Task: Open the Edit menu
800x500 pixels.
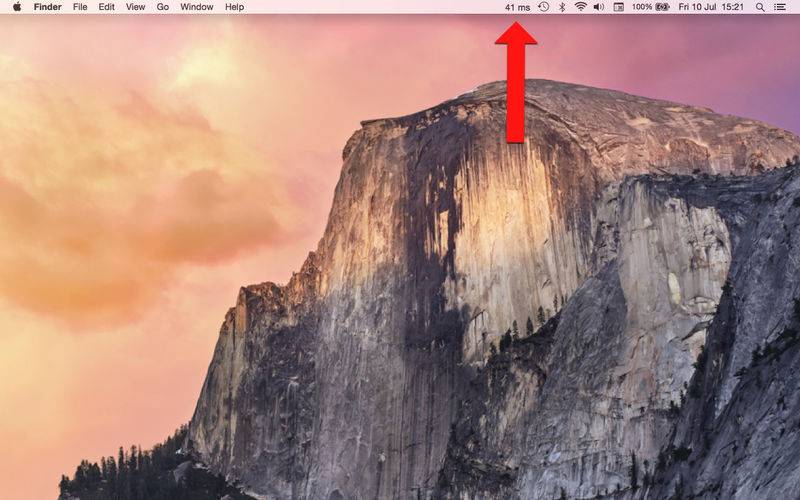Action: click(106, 7)
